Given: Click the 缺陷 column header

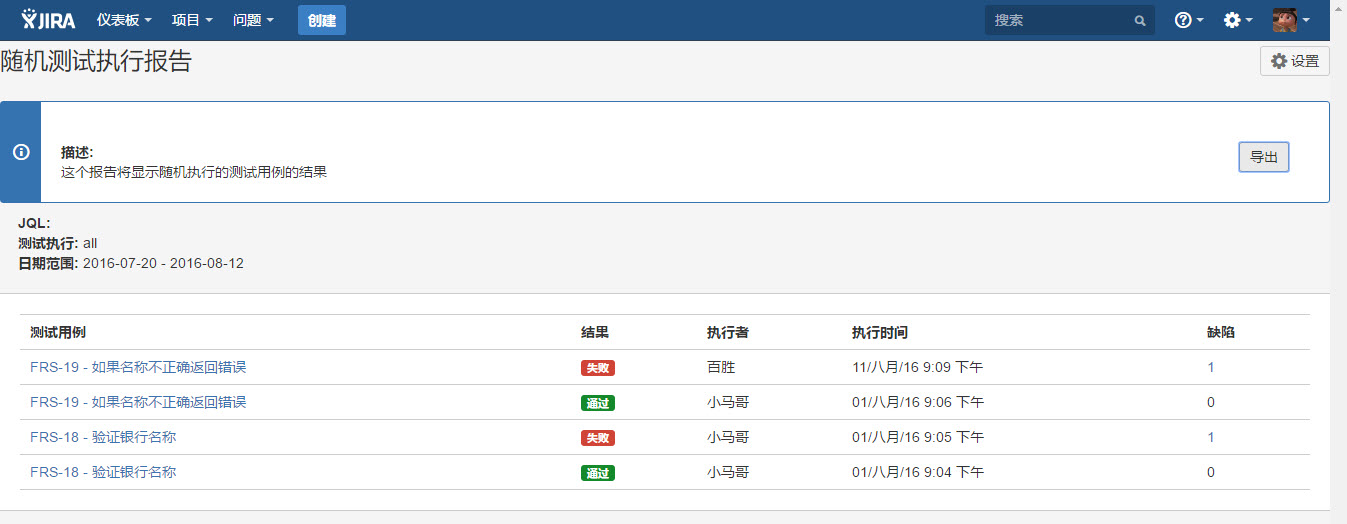Looking at the screenshot, I should (1221, 332).
